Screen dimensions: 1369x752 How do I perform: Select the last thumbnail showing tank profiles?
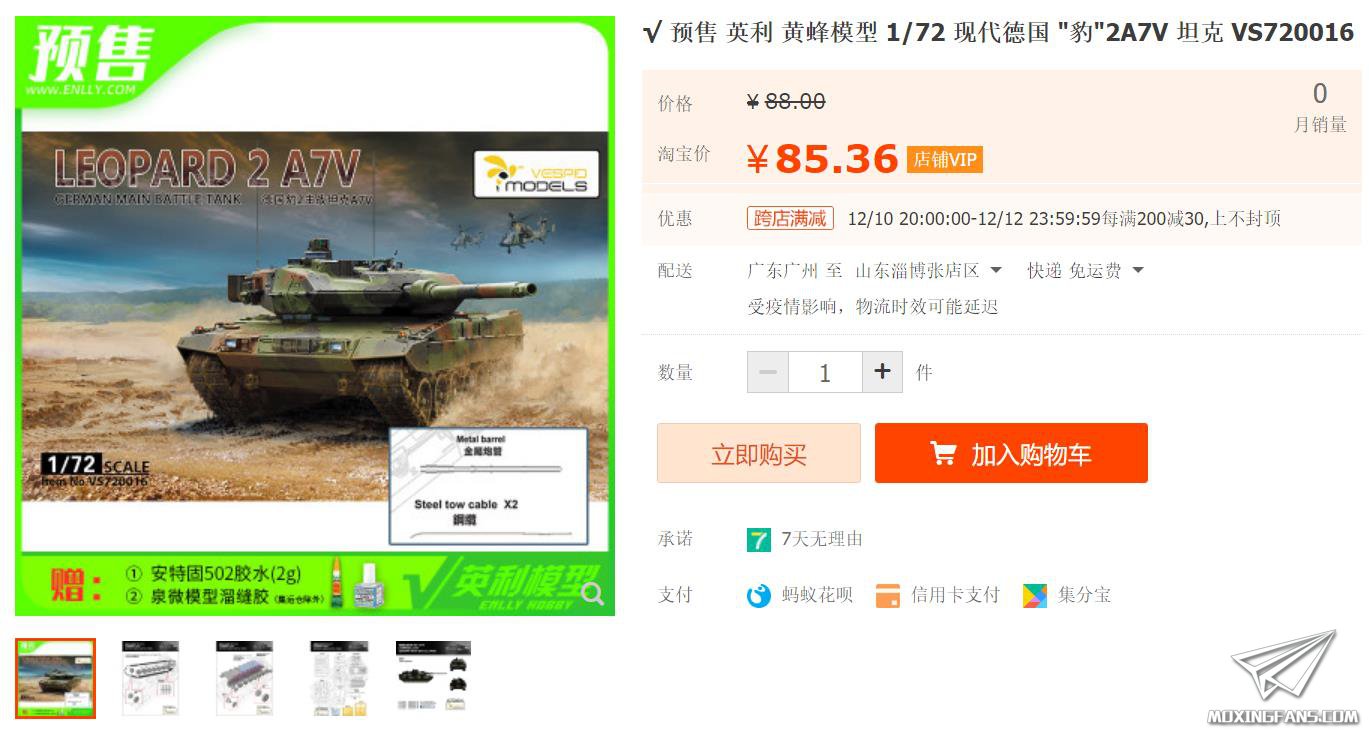(433, 678)
